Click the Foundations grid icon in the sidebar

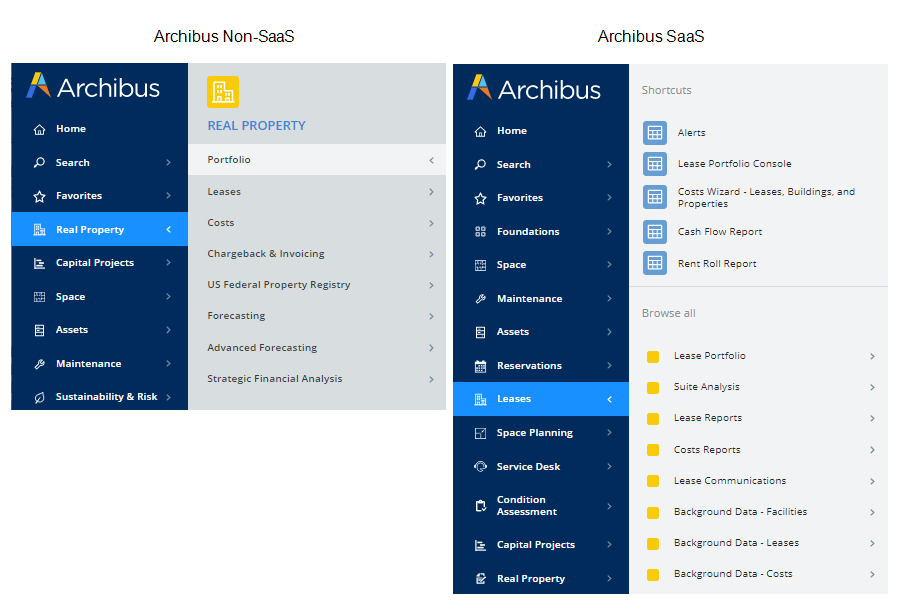480,232
